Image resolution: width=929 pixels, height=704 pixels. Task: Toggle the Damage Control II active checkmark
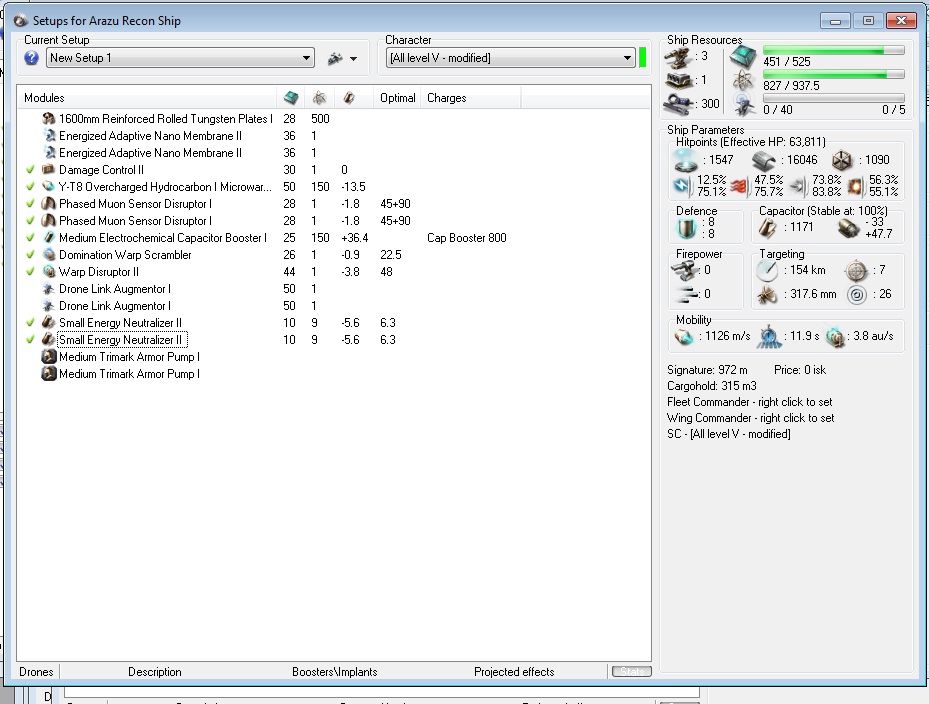[x=31, y=170]
